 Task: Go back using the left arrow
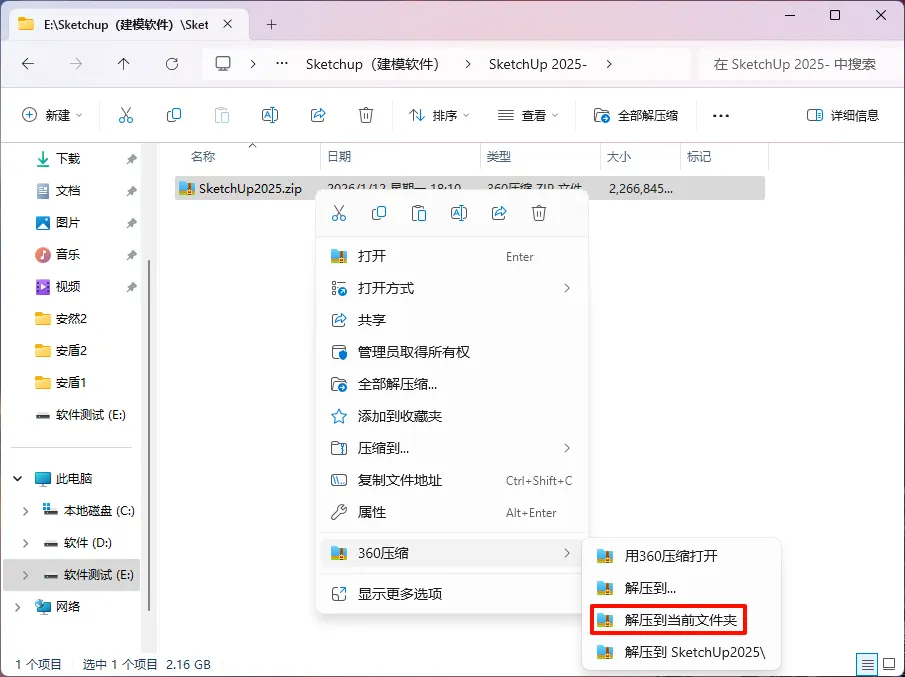(28, 64)
